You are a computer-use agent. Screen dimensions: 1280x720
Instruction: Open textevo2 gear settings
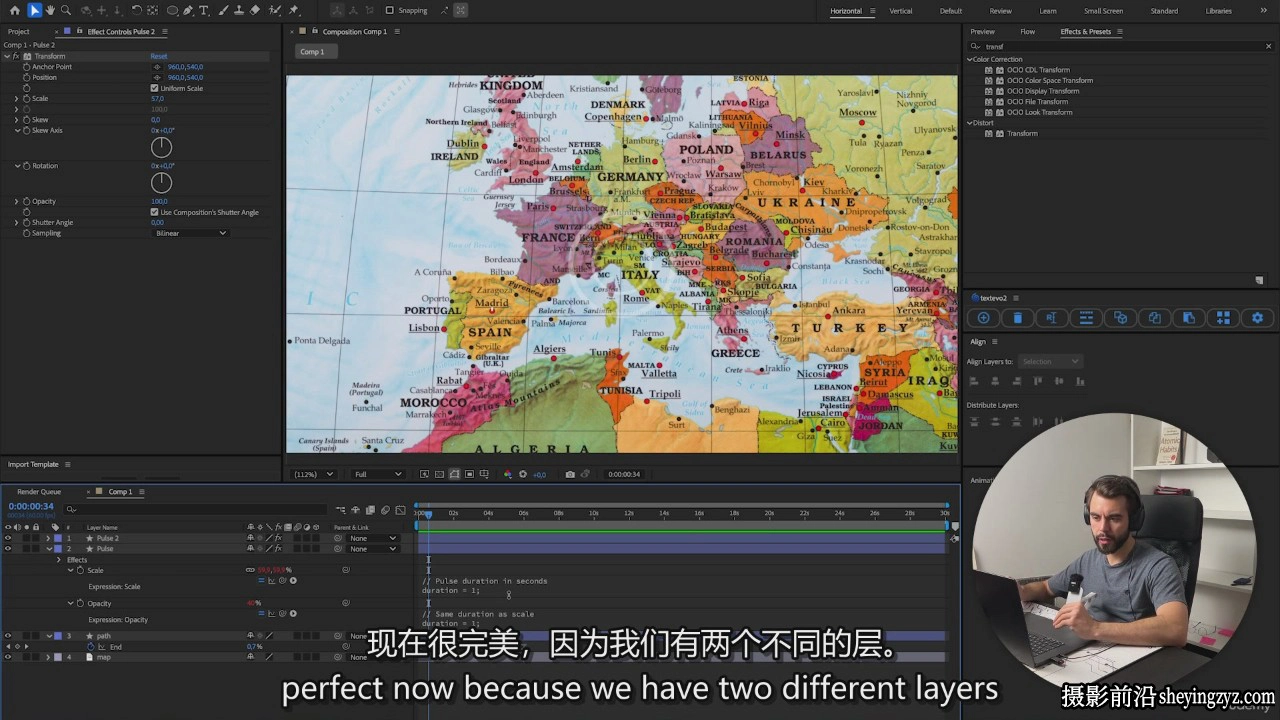pyautogui.click(x=1257, y=318)
